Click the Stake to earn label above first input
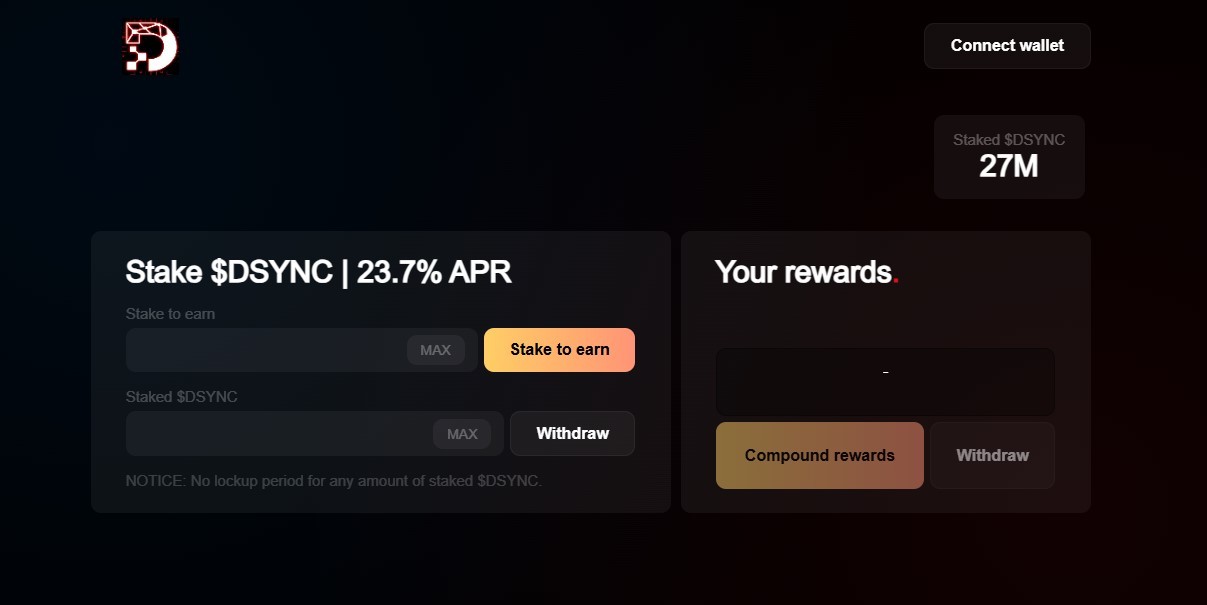Screen dimensions: 1207x605 (x=170, y=314)
